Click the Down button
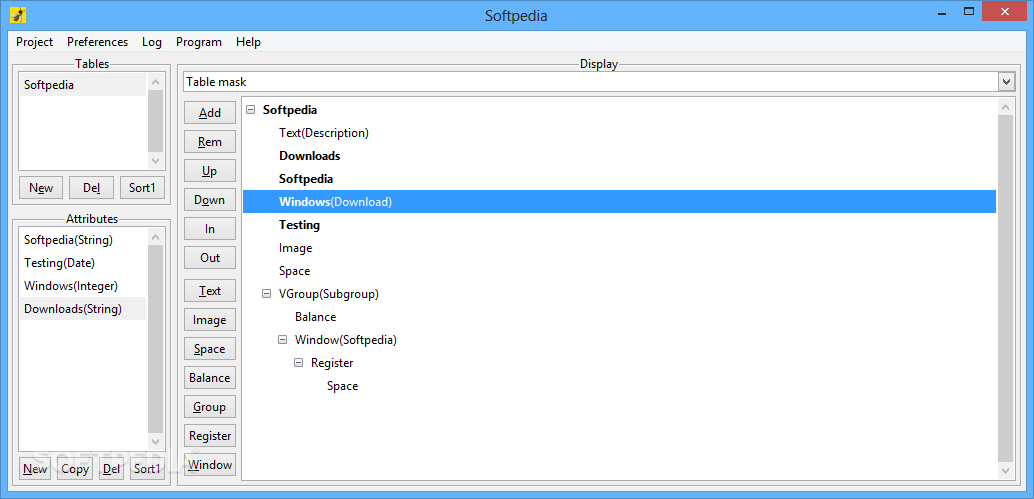Image resolution: width=1034 pixels, height=499 pixels. (x=210, y=200)
